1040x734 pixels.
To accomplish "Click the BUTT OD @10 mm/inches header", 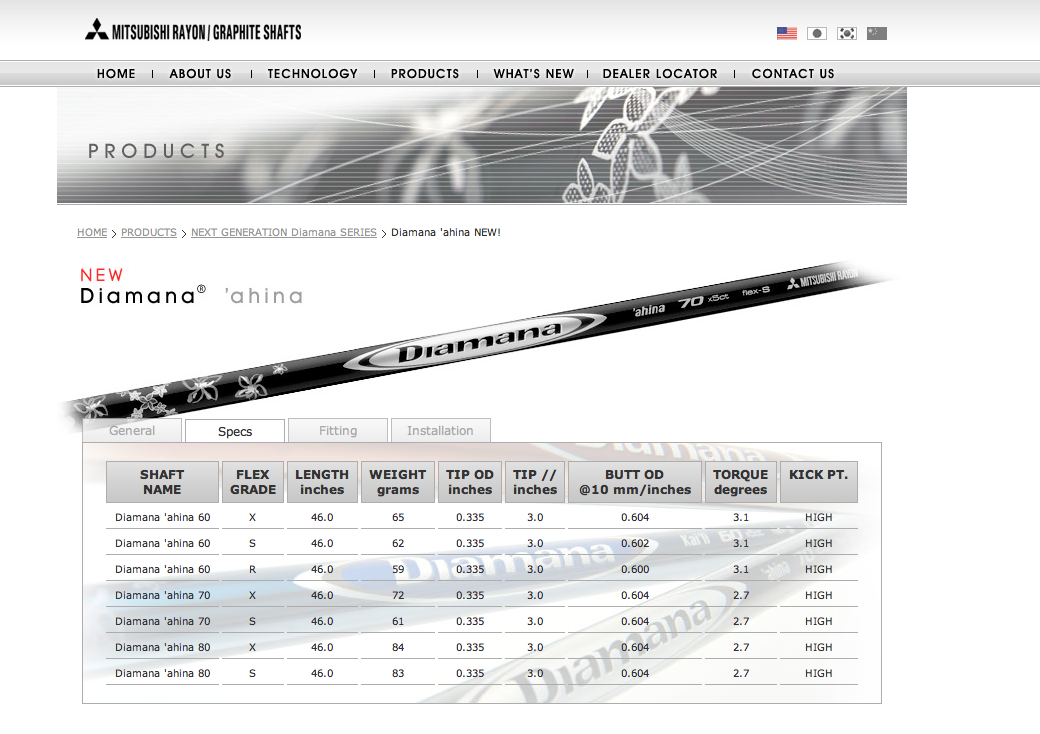I will click(x=635, y=482).
